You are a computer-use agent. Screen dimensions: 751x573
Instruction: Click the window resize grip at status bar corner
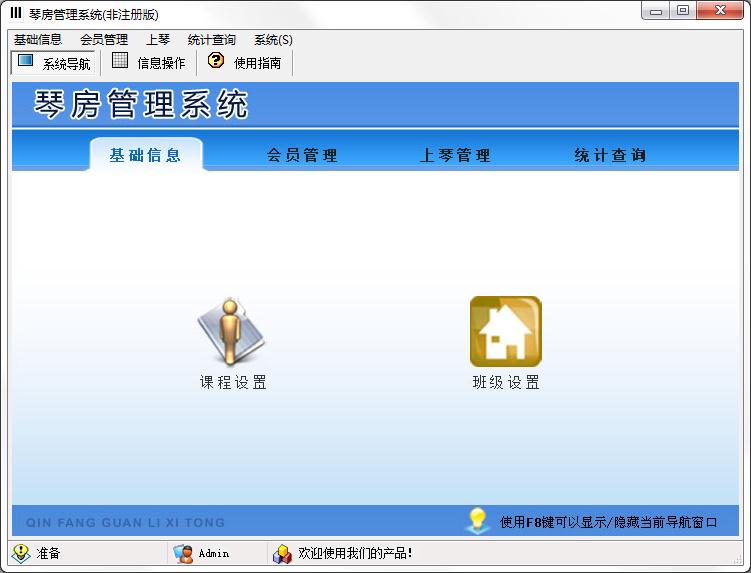738,559
